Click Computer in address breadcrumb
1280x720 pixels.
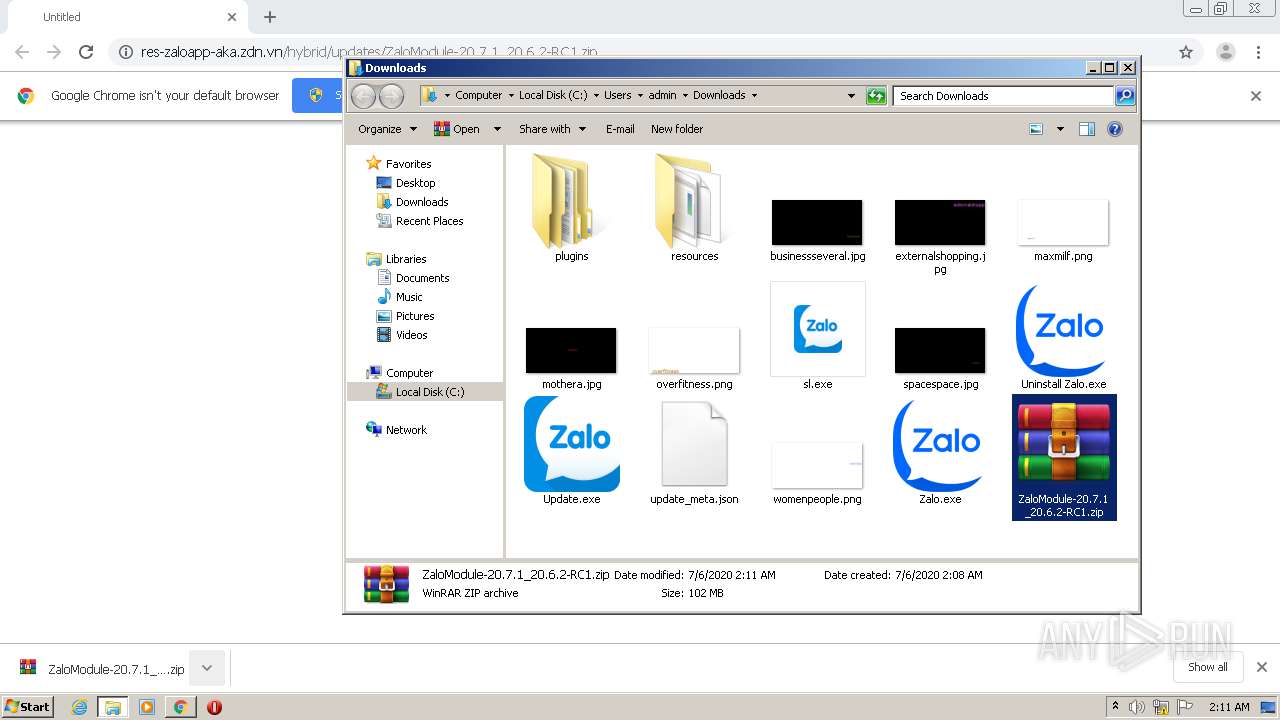point(478,96)
